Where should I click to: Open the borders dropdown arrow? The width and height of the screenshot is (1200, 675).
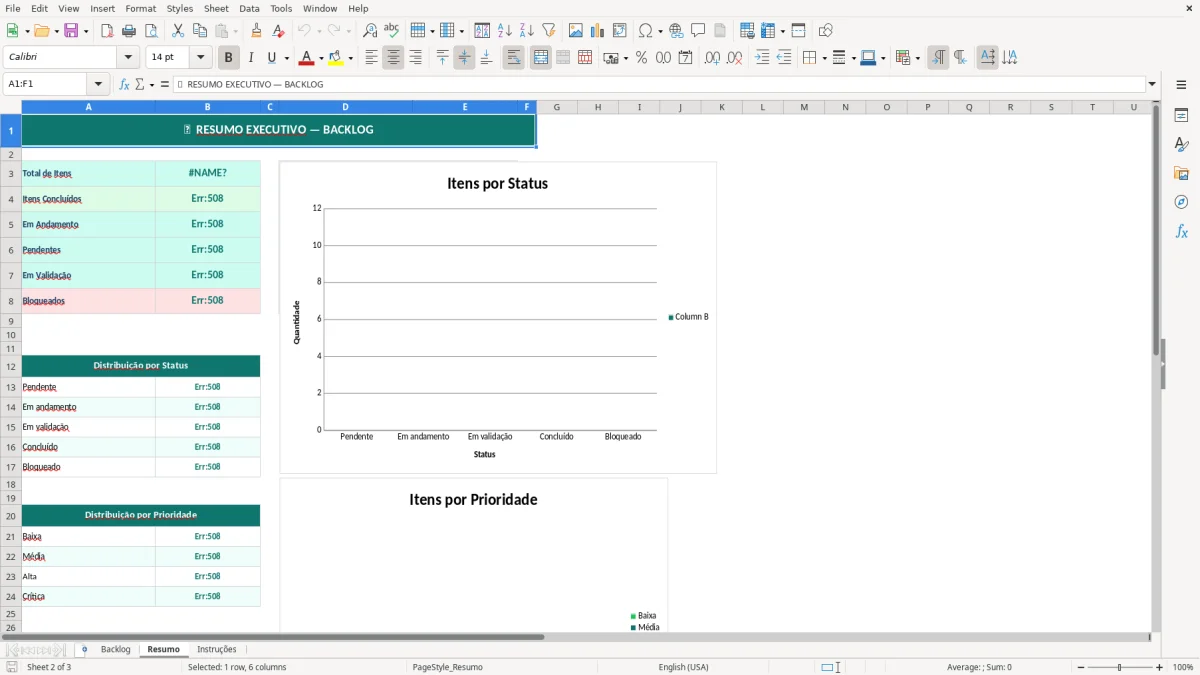823,58
